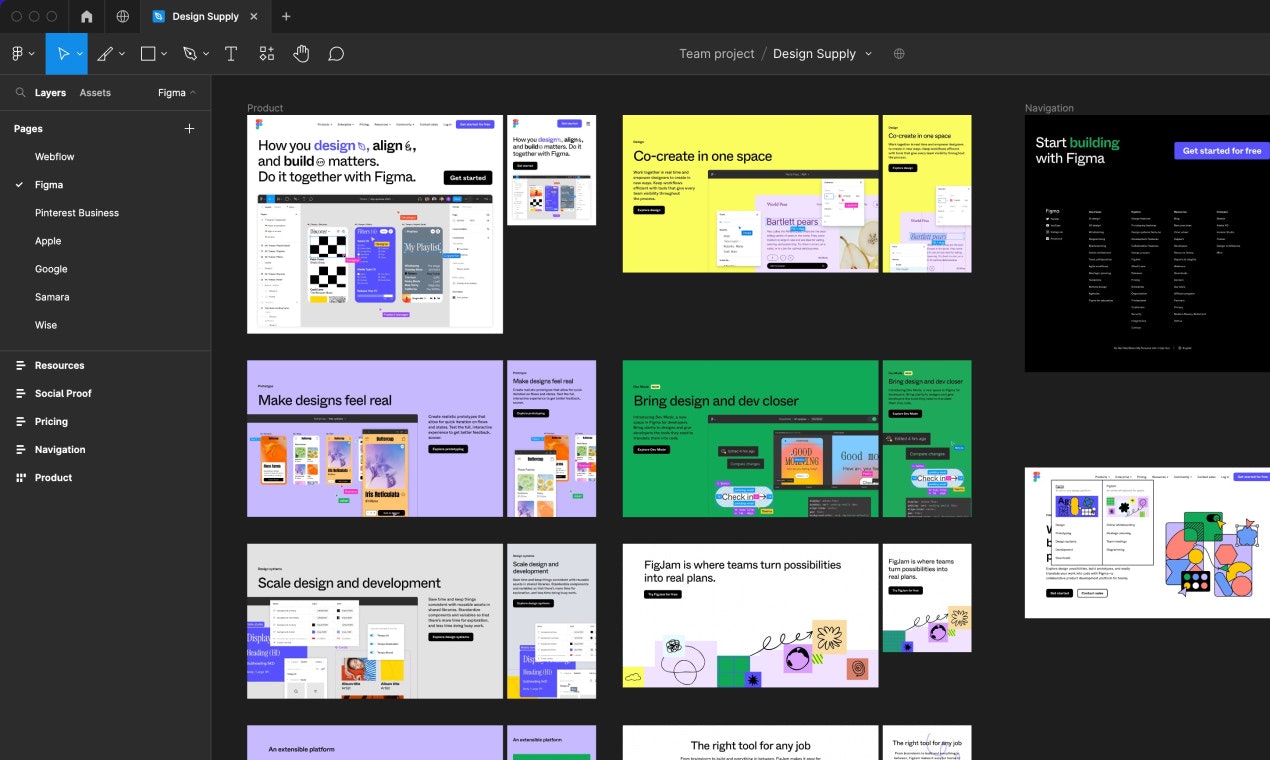Open a new tab with plus button
Screen dimensions: 1270x760
pyautogui.click(x=287, y=16)
